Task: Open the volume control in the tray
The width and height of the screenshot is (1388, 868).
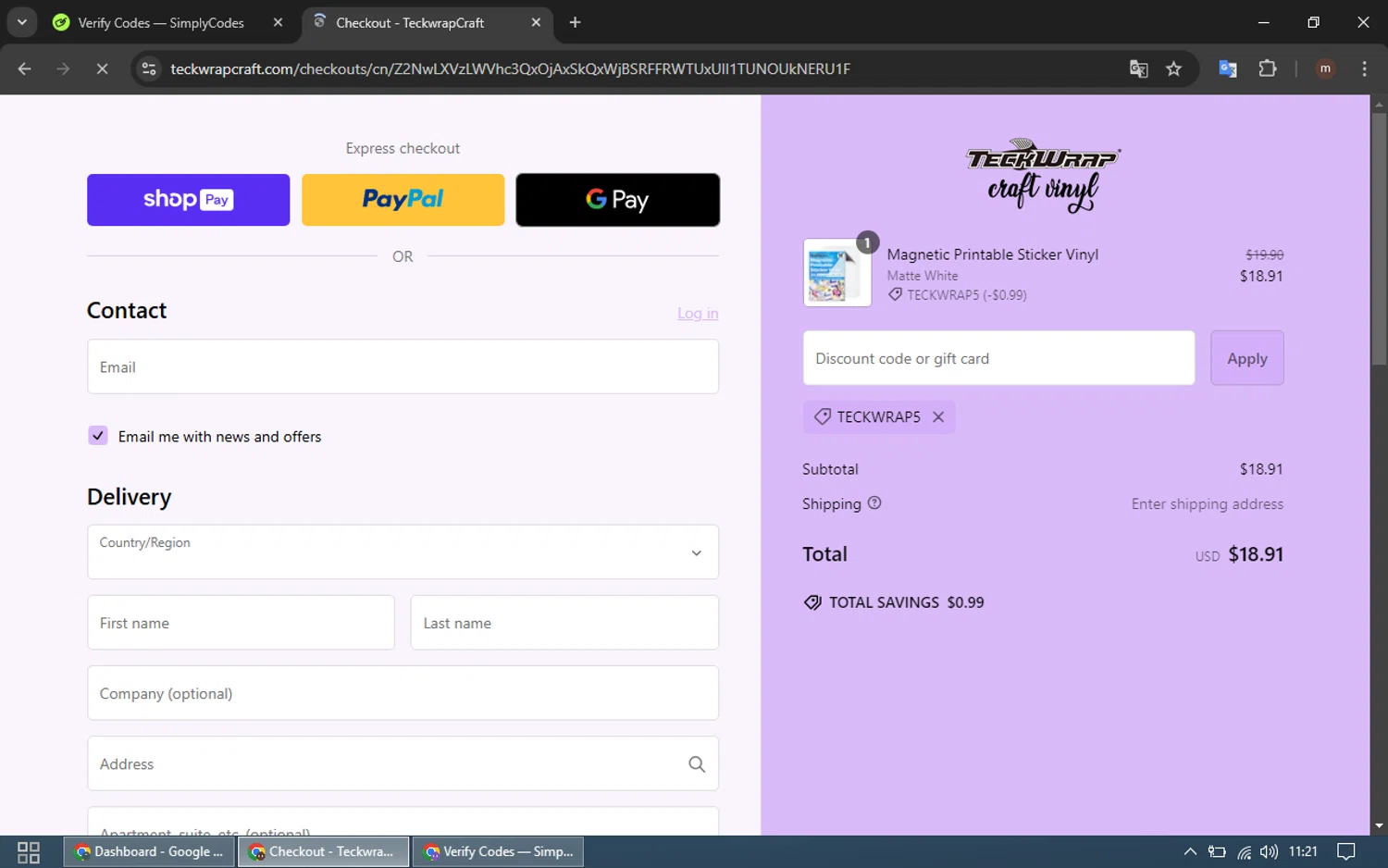Action: [x=1269, y=851]
